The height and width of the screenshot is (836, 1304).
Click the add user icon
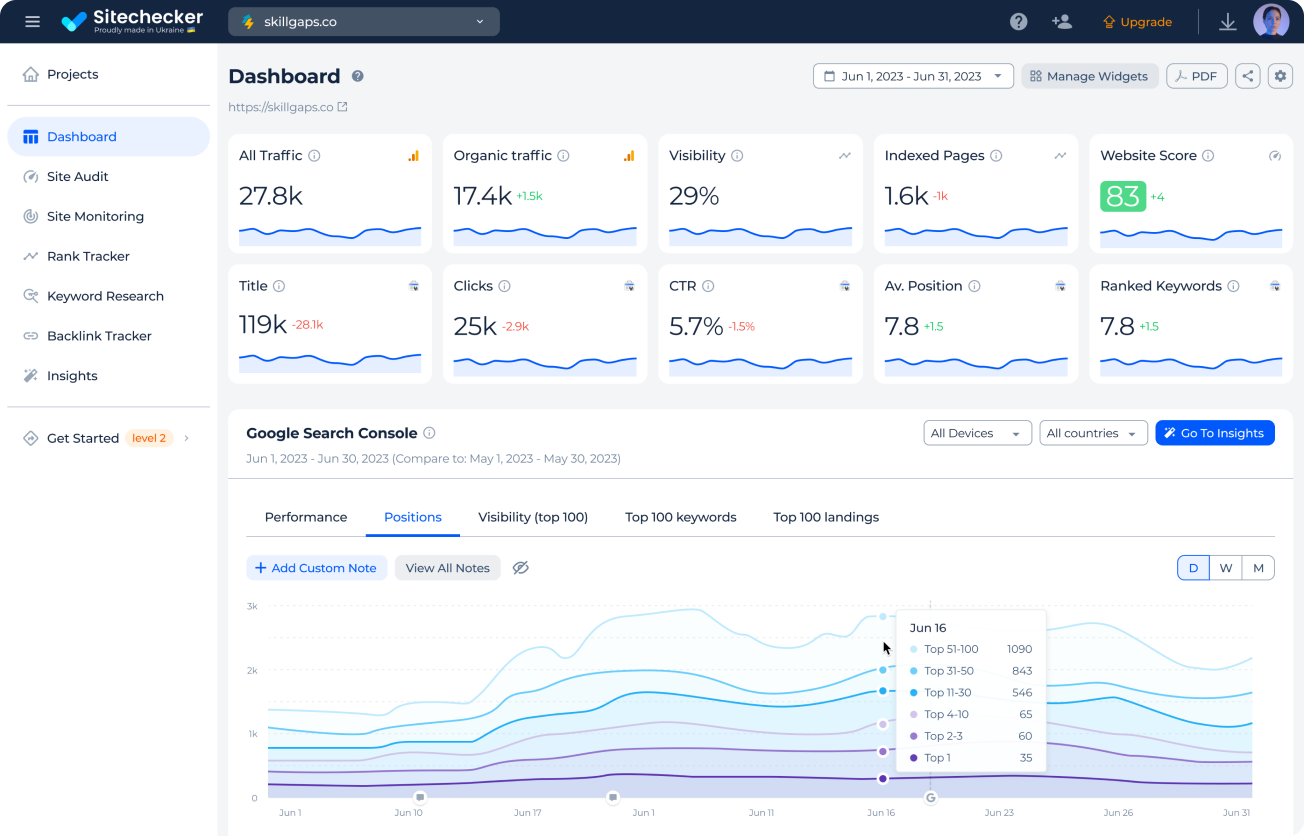coord(1061,22)
